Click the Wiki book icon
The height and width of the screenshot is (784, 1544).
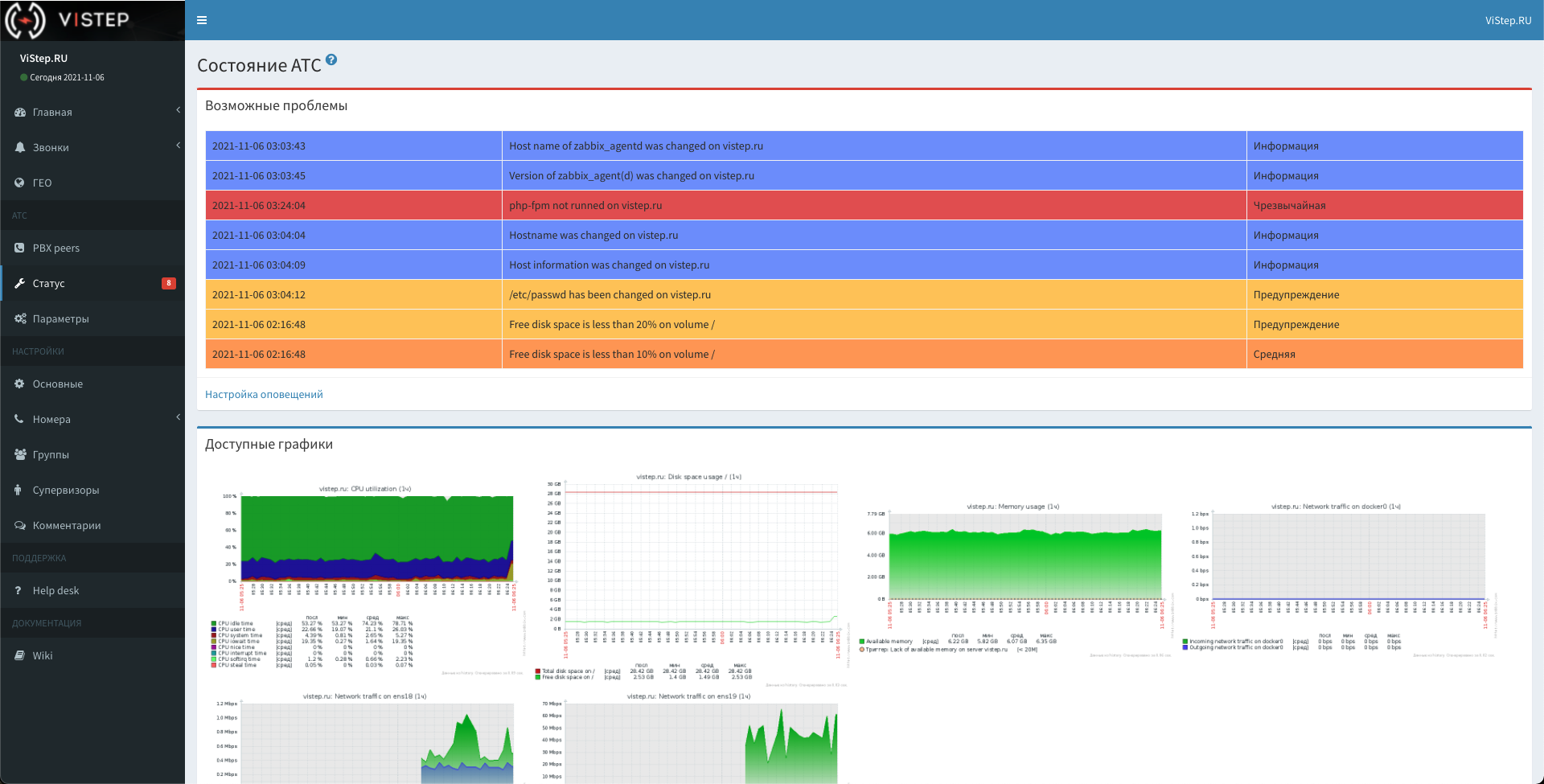point(19,656)
